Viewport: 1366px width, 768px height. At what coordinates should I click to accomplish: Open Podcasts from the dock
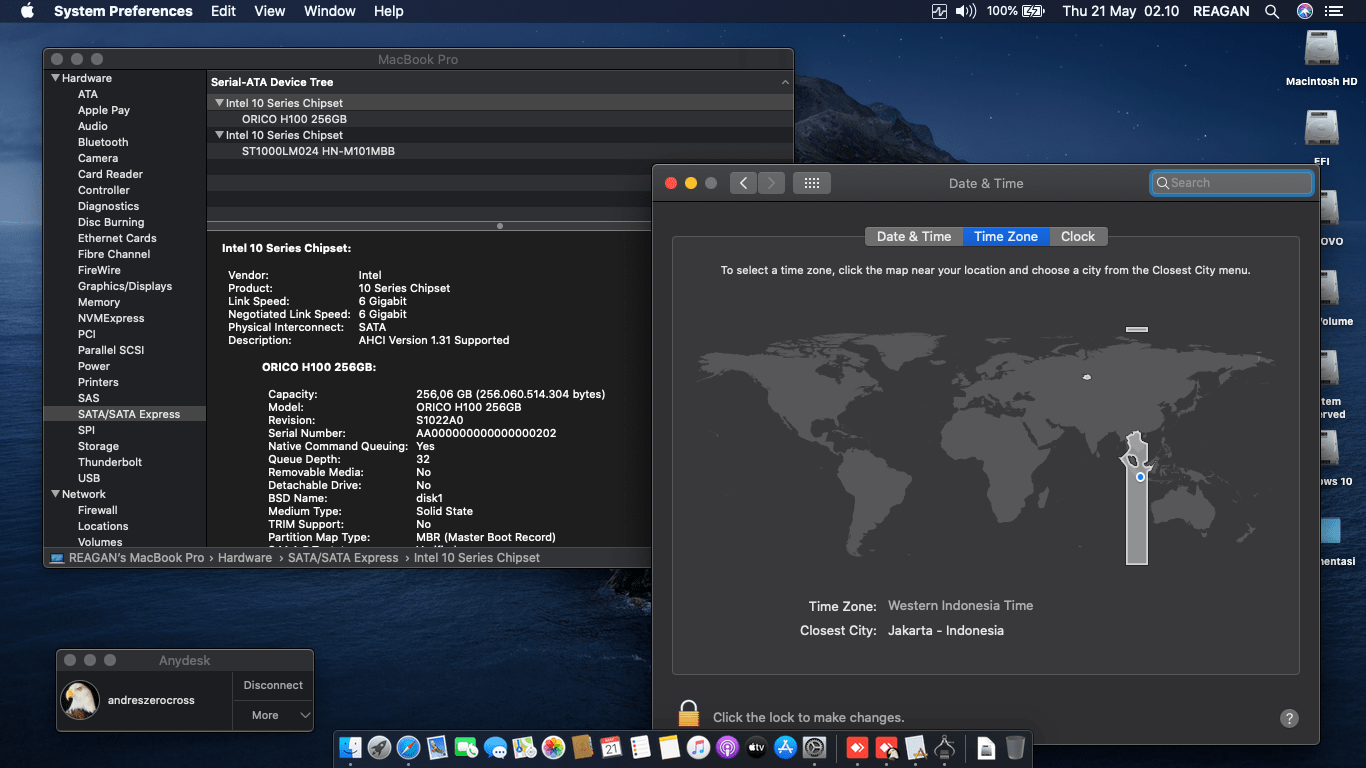click(727, 747)
